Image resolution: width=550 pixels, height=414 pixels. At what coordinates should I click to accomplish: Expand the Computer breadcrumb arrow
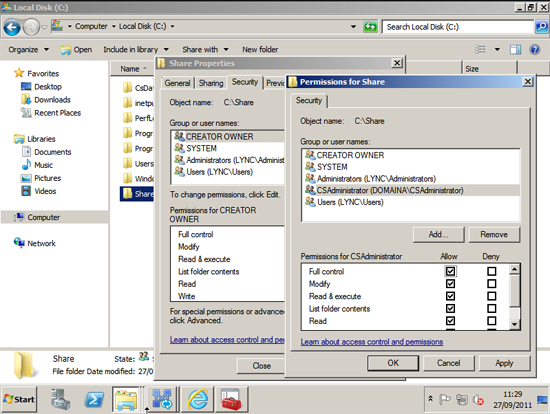click(x=113, y=26)
